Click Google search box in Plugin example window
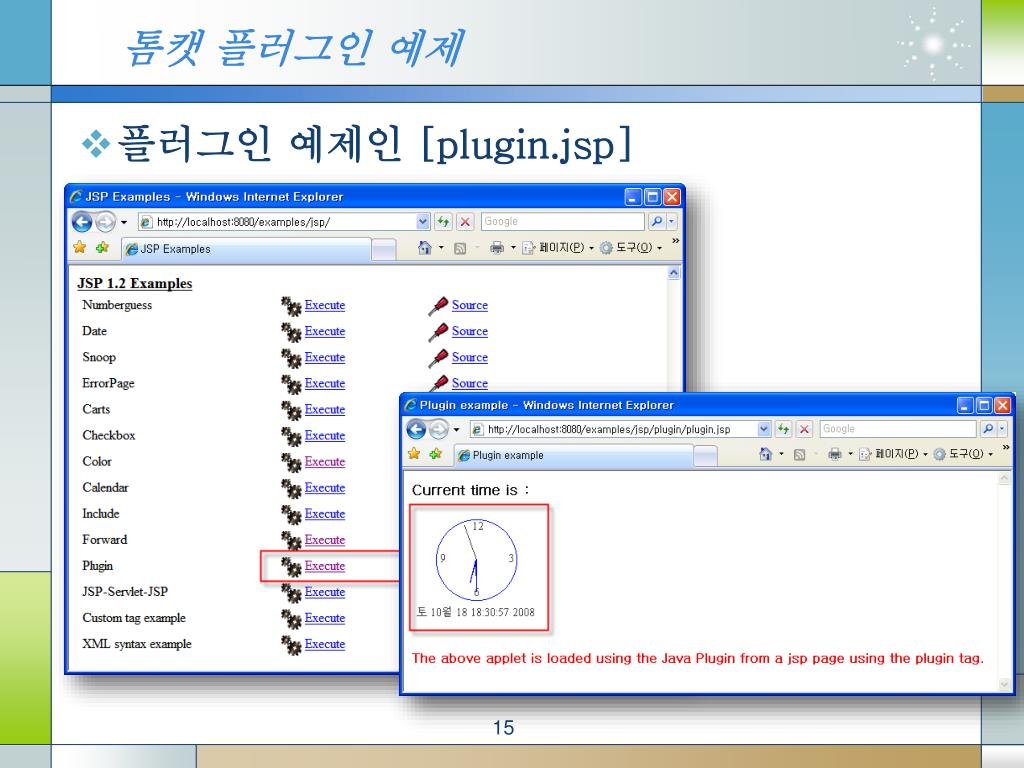1024x768 pixels. 898,429
